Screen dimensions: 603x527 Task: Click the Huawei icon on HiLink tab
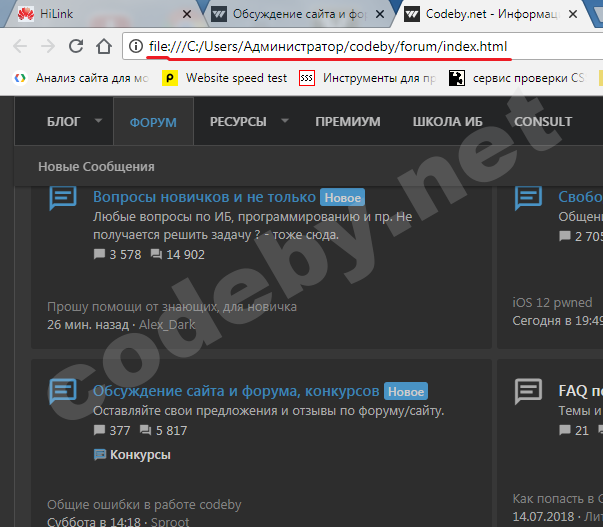(26, 15)
